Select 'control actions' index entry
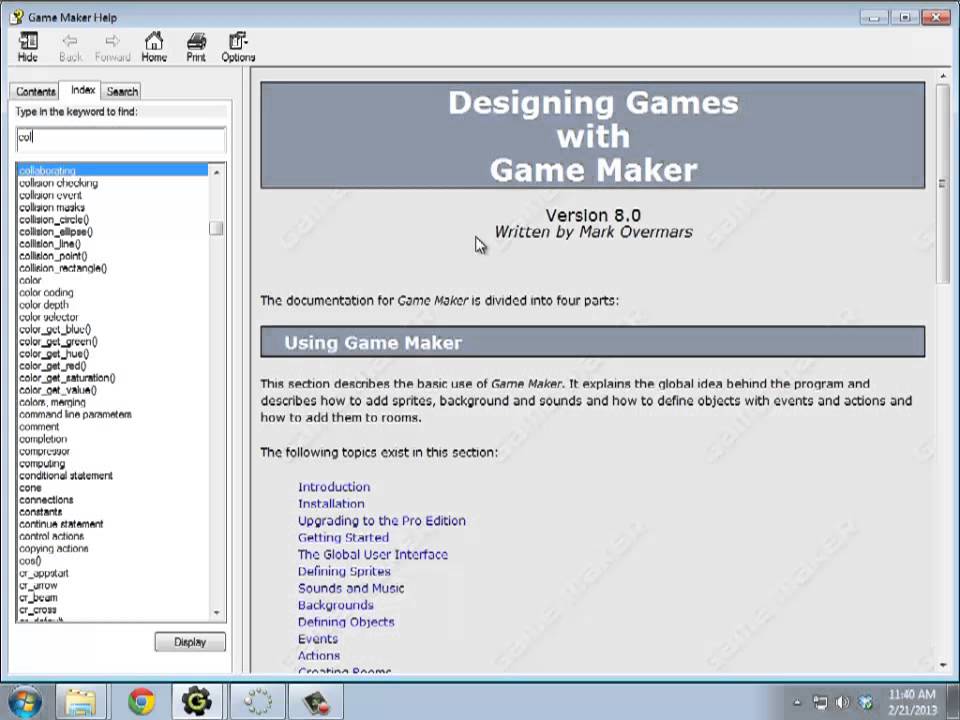 (x=51, y=536)
